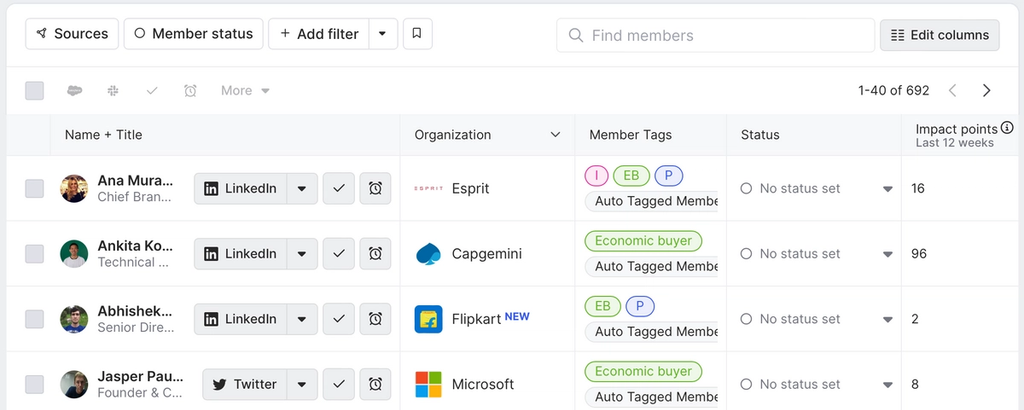Click the Salesforce cloud icon in bulk toolbar
Screen dimensions: 1024x410
(75, 90)
